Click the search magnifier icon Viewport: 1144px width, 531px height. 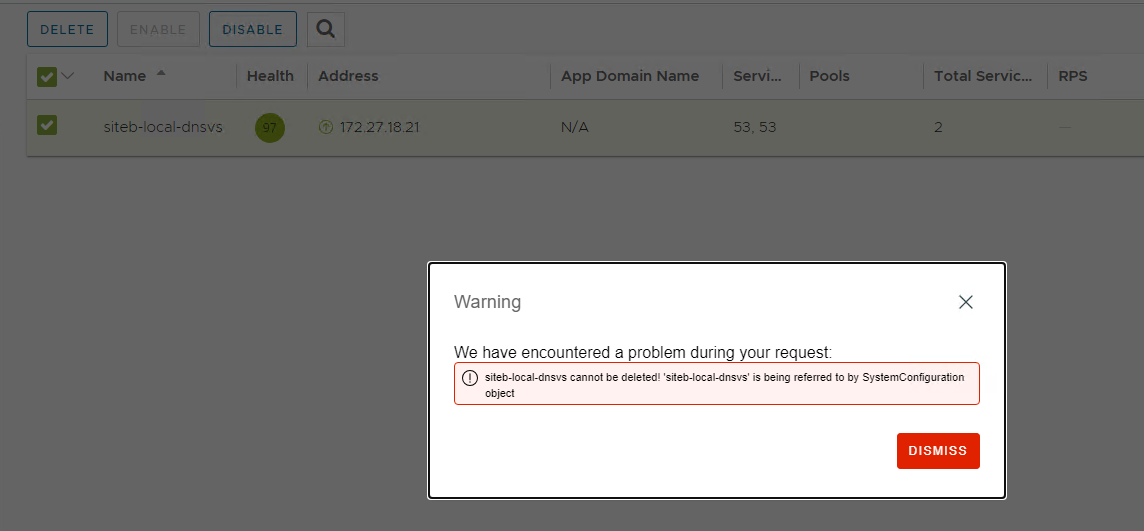click(325, 29)
